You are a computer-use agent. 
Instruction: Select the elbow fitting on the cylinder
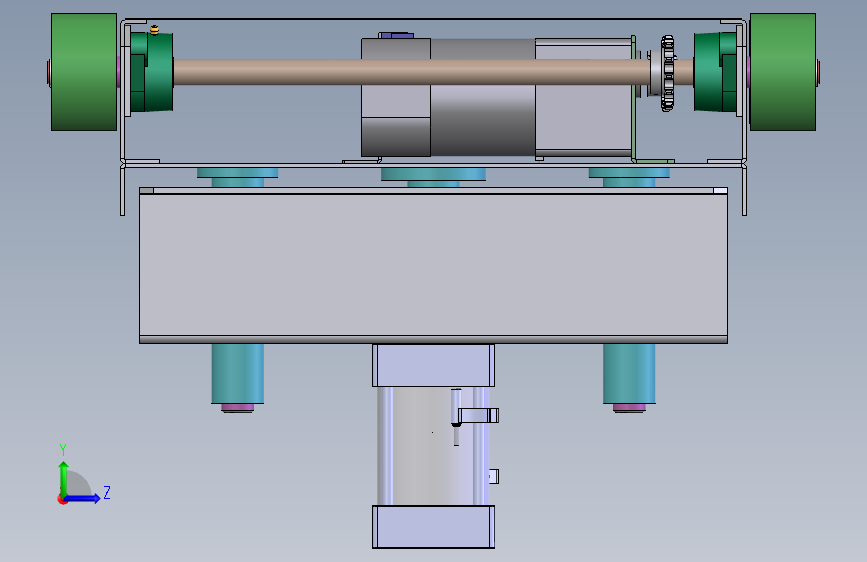(478, 415)
